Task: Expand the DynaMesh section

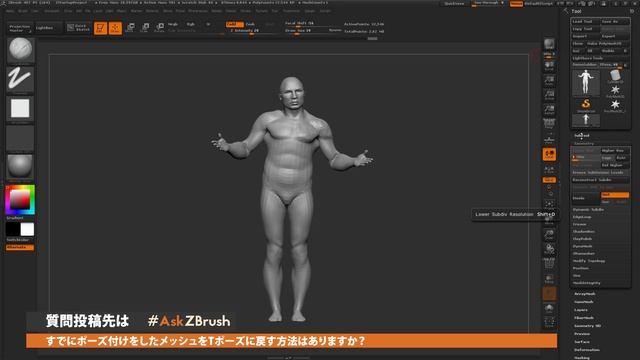Action: click(x=582, y=247)
